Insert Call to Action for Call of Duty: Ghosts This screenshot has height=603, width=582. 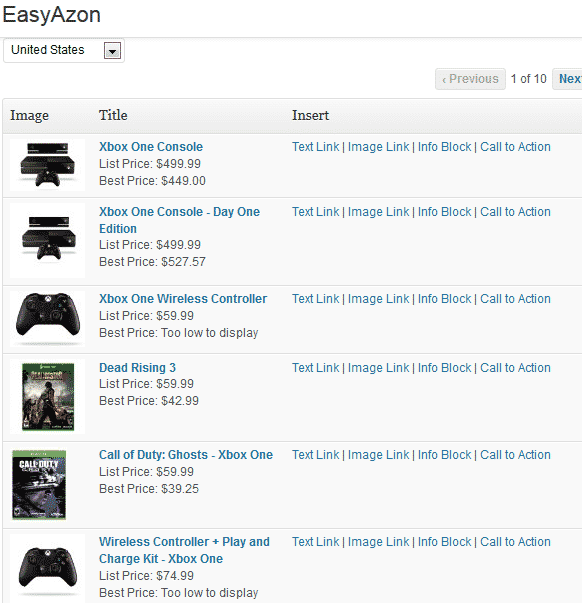[x=515, y=455]
